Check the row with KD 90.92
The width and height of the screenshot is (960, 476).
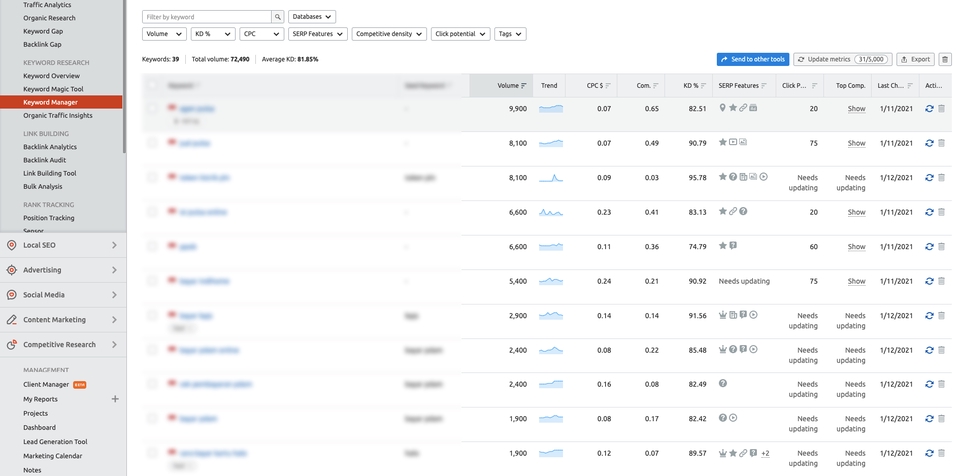tap(152, 281)
